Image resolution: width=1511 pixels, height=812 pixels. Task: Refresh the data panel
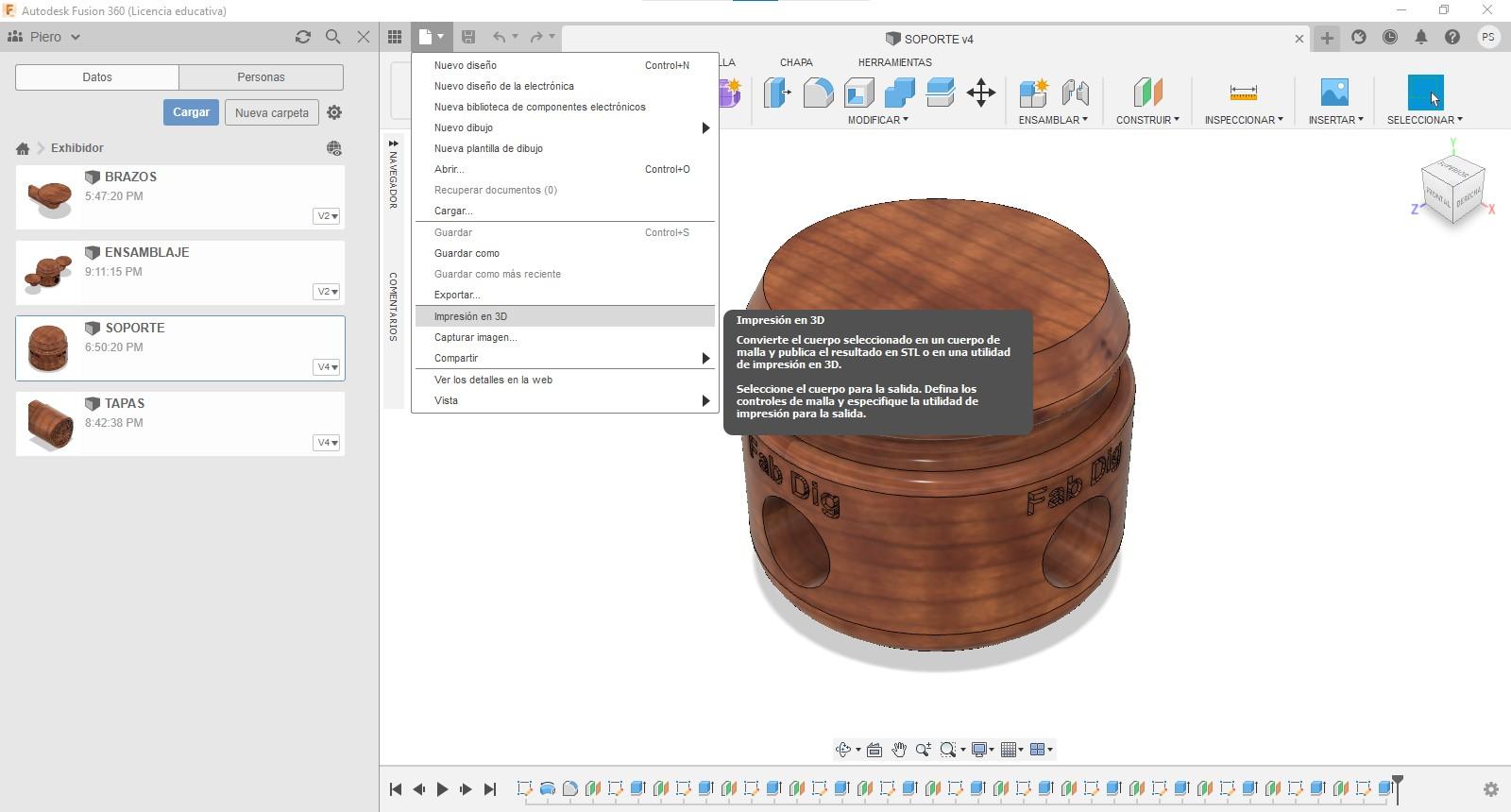(303, 37)
